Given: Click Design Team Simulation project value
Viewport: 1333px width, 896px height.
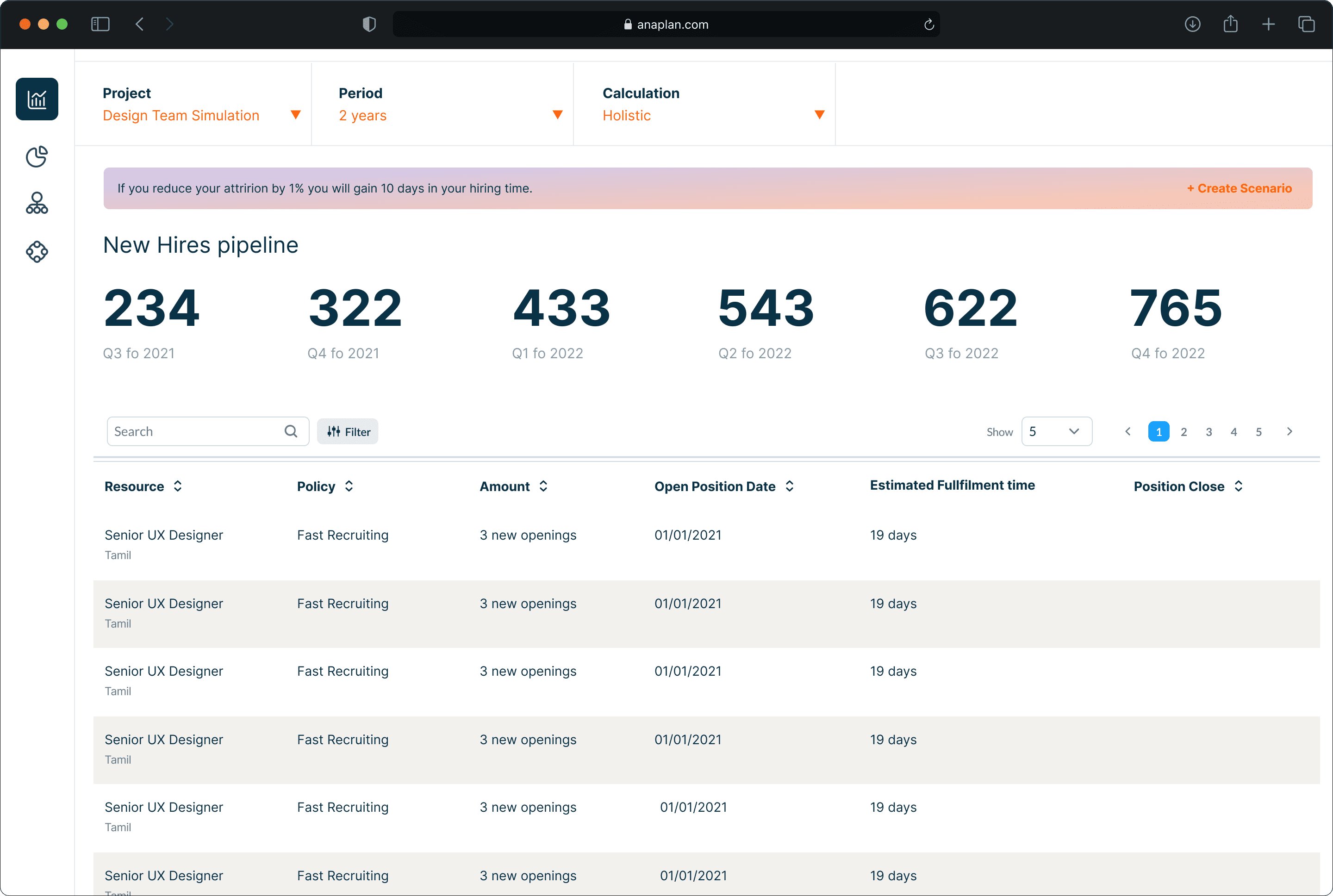Looking at the screenshot, I should click(181, 115).
